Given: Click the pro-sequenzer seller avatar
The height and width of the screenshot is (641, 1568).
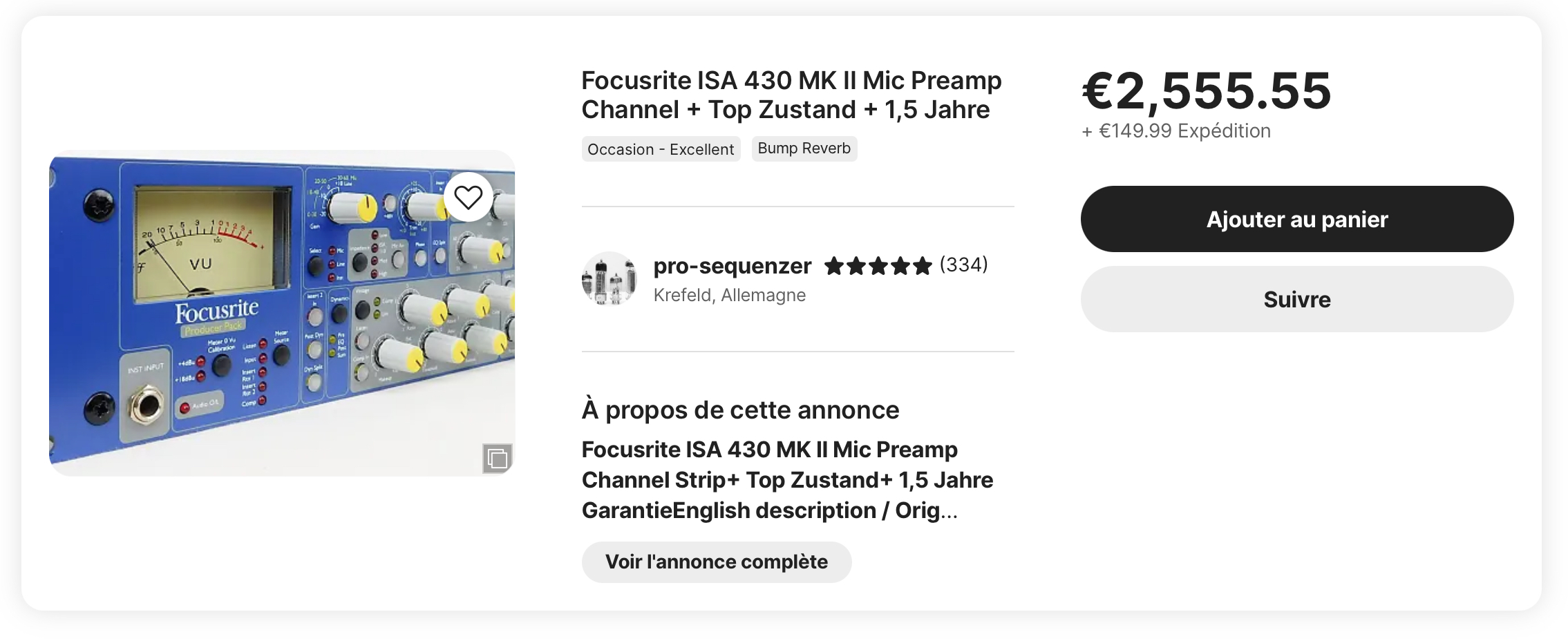Looking at the screenshot, I should (609, 279).
